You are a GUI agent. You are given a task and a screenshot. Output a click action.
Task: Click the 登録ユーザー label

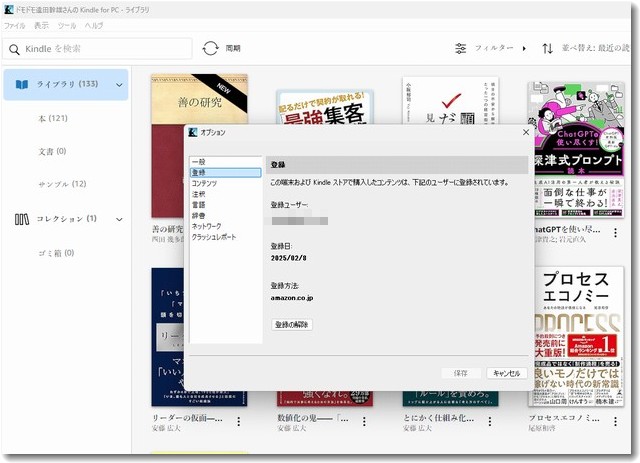point(289,205)
